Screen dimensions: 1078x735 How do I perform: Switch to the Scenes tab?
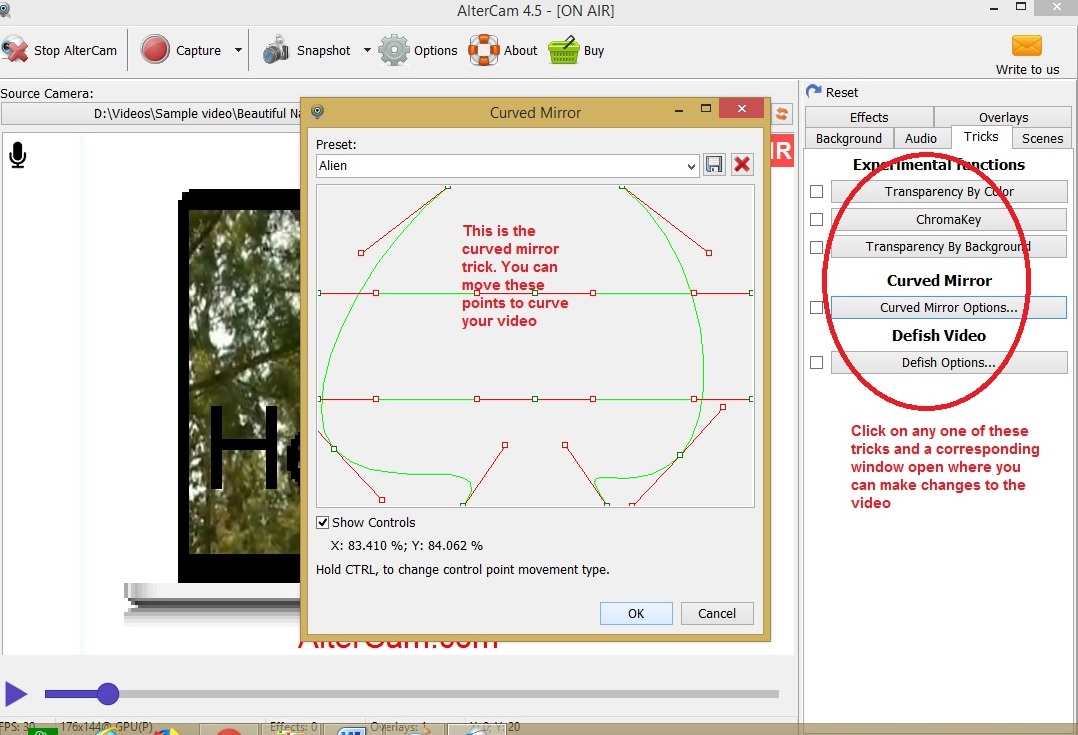coord(1041,138)
